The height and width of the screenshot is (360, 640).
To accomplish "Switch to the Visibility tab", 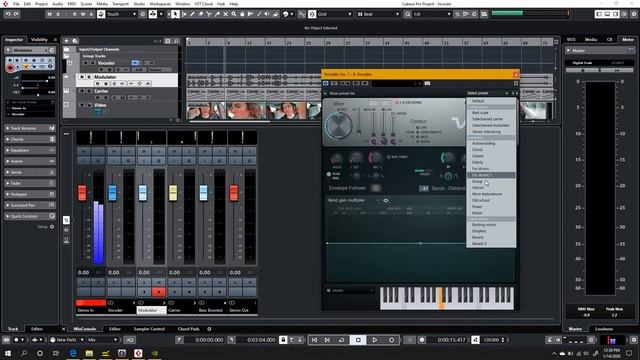I will (39, 40).
